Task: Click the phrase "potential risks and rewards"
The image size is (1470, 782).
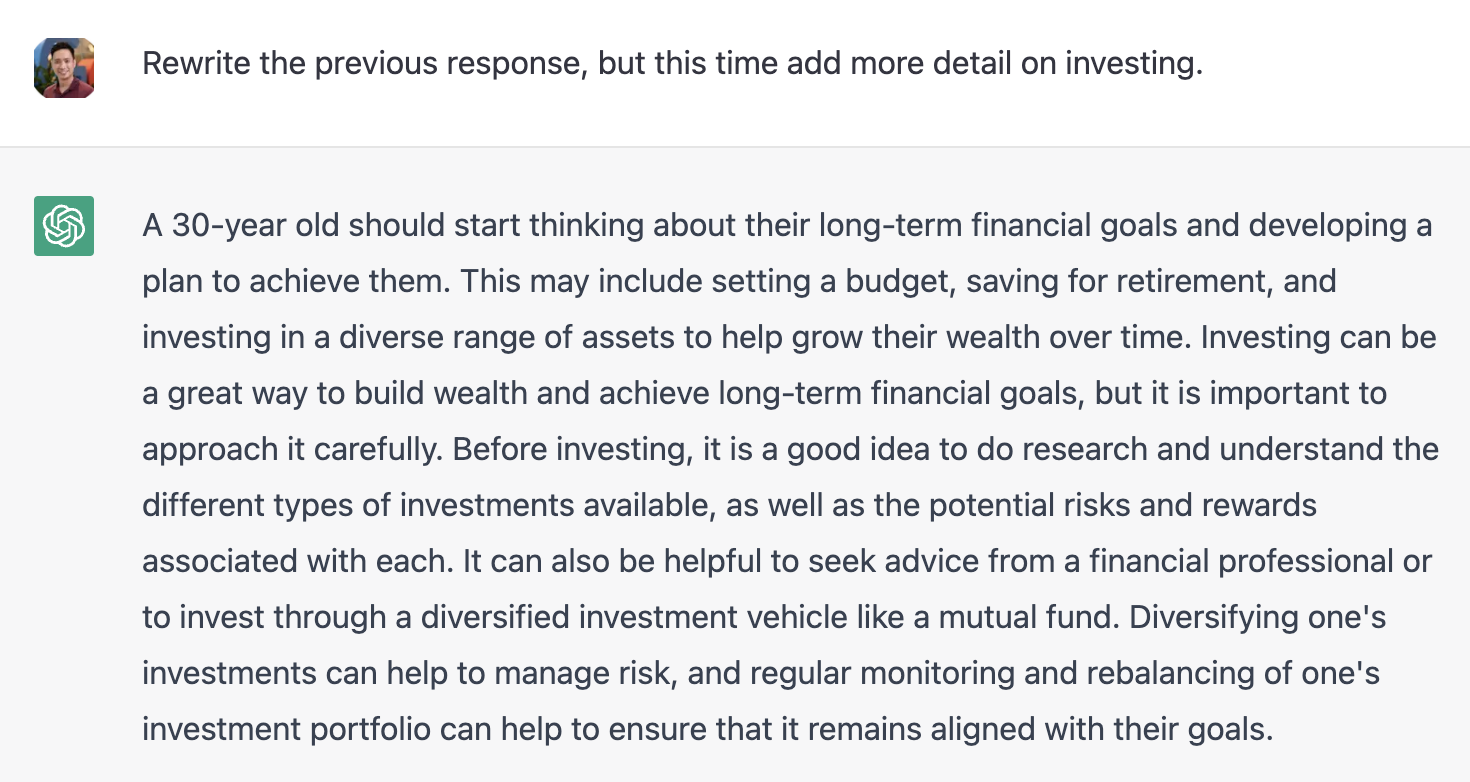Action: 1122,506
